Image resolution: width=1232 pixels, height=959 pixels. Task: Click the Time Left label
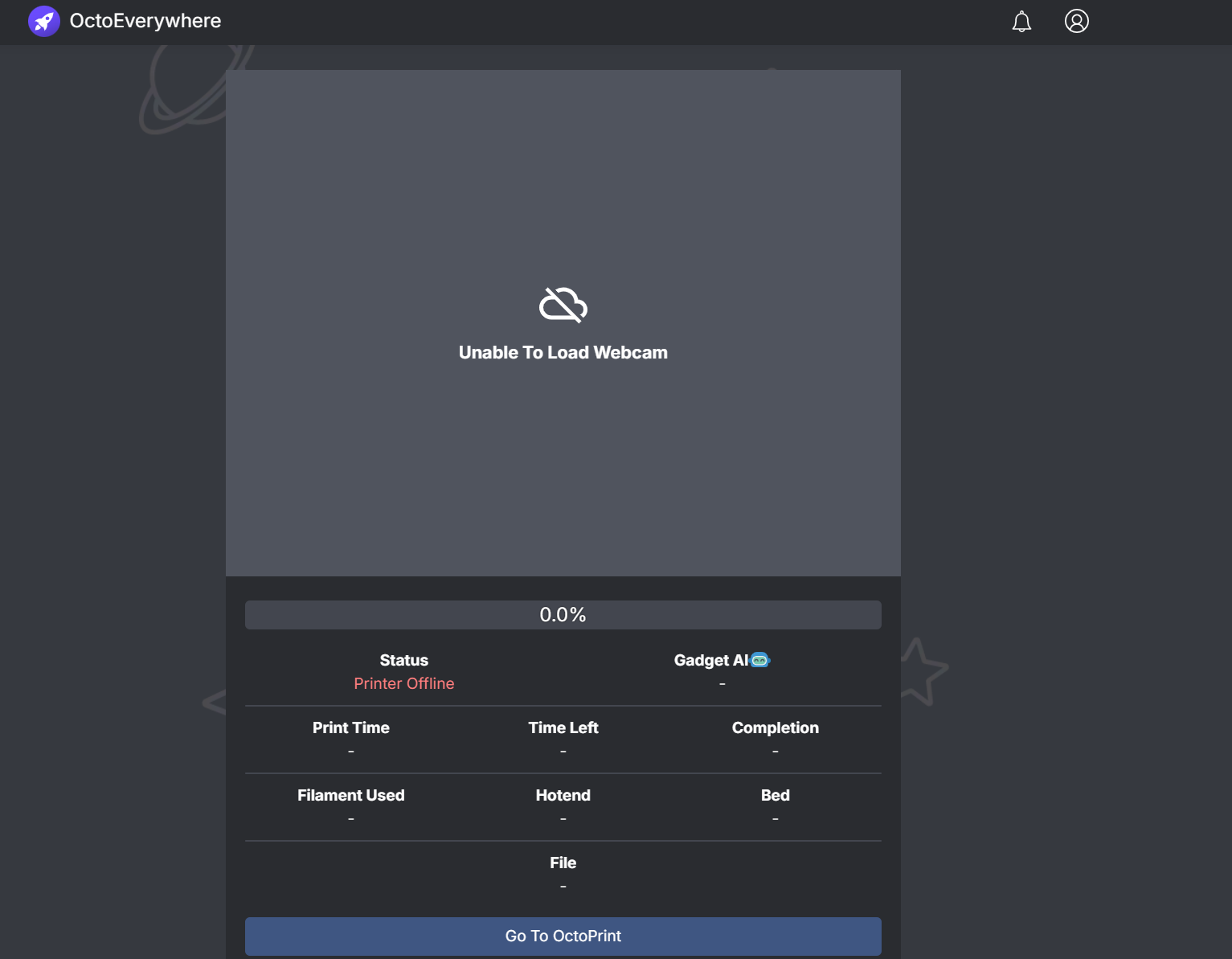click(x=563, y=727)
